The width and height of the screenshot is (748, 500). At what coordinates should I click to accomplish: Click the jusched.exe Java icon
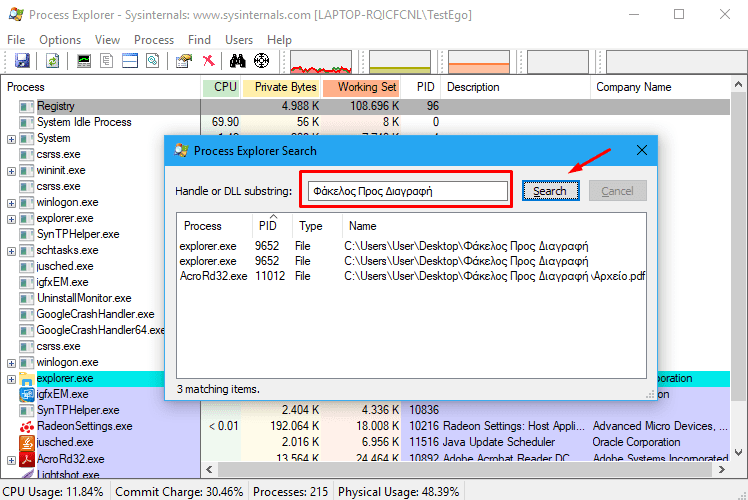[27, 443]
